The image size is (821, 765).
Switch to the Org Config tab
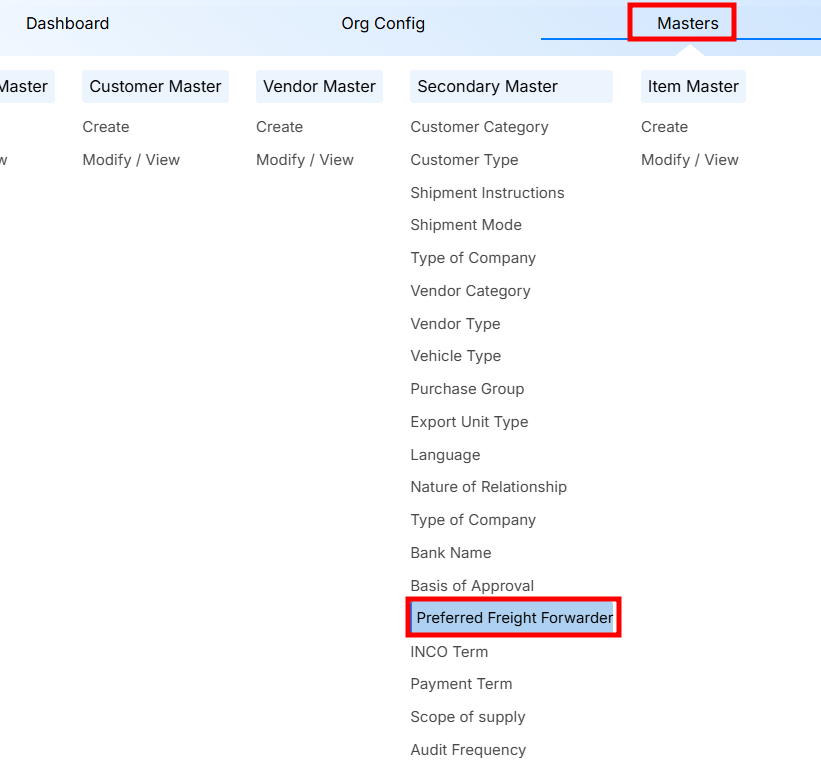pos(383,23)
